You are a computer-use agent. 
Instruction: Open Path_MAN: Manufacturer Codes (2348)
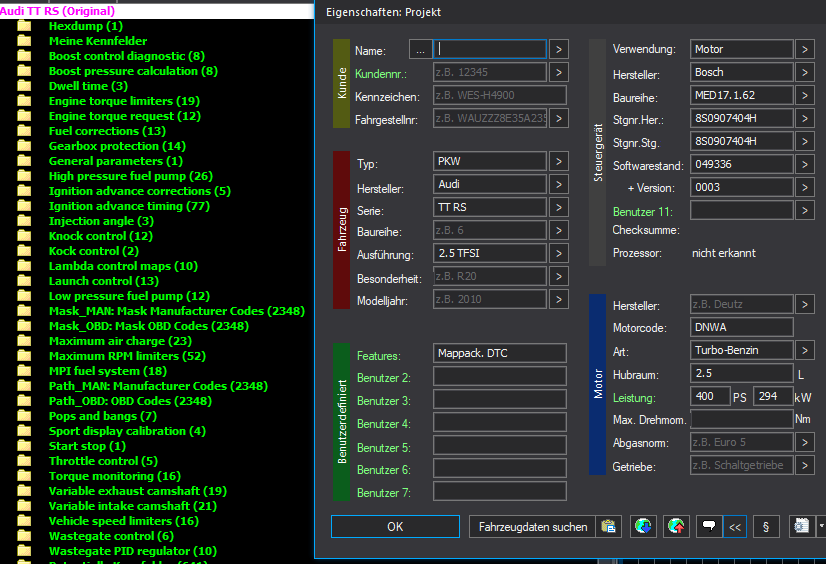tap(158, 386)
